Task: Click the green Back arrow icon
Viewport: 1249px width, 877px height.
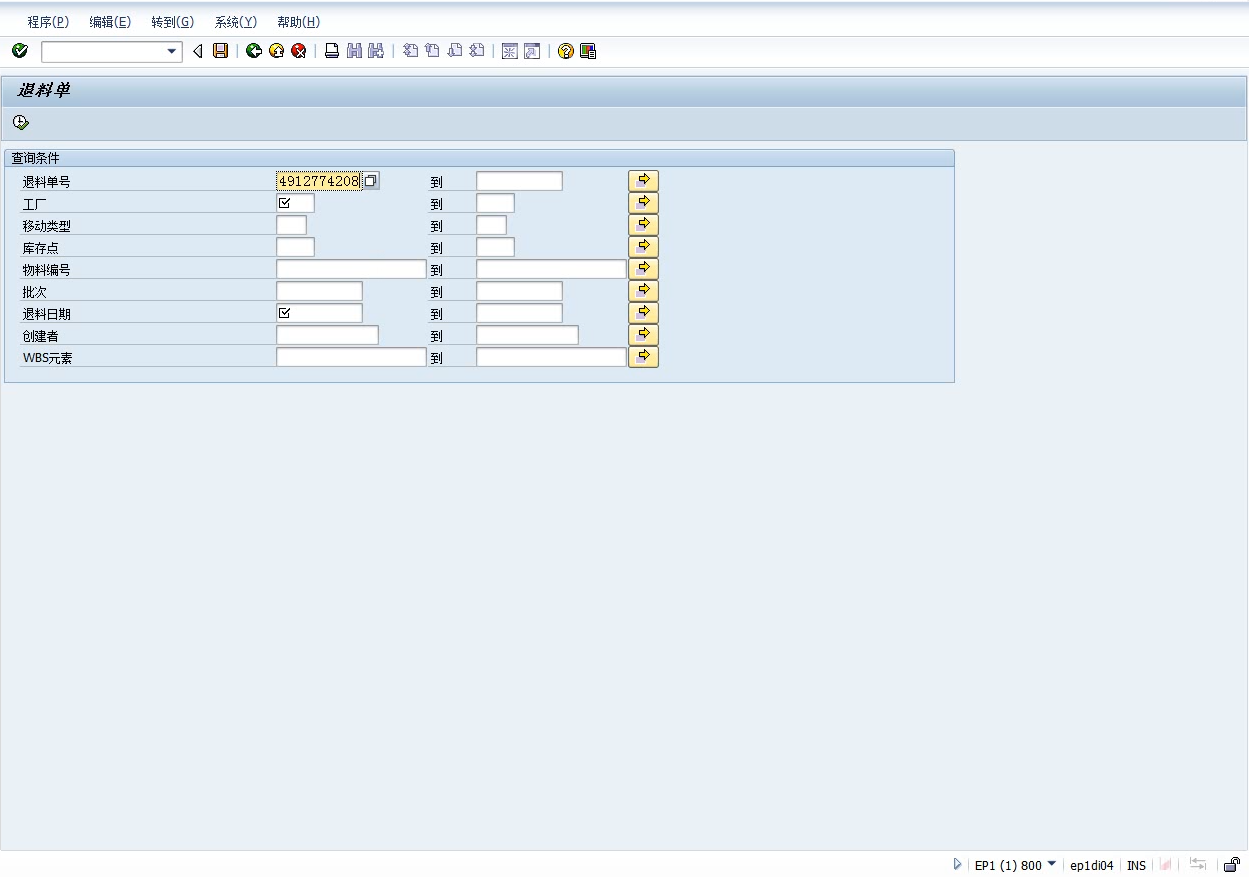Action: 254,51
